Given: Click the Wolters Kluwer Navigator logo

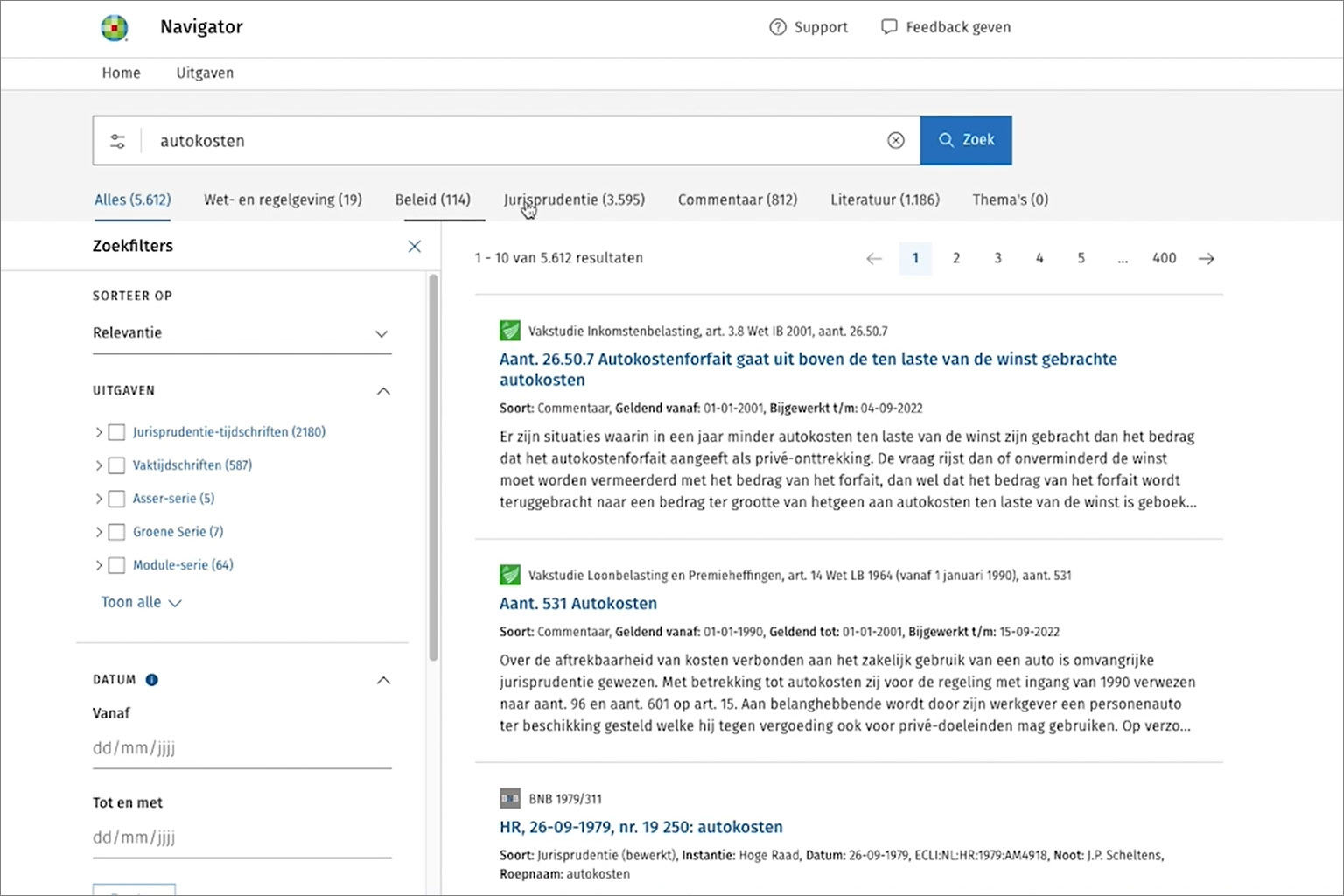Looking at the screenshot, I should [x=115, y=28].
